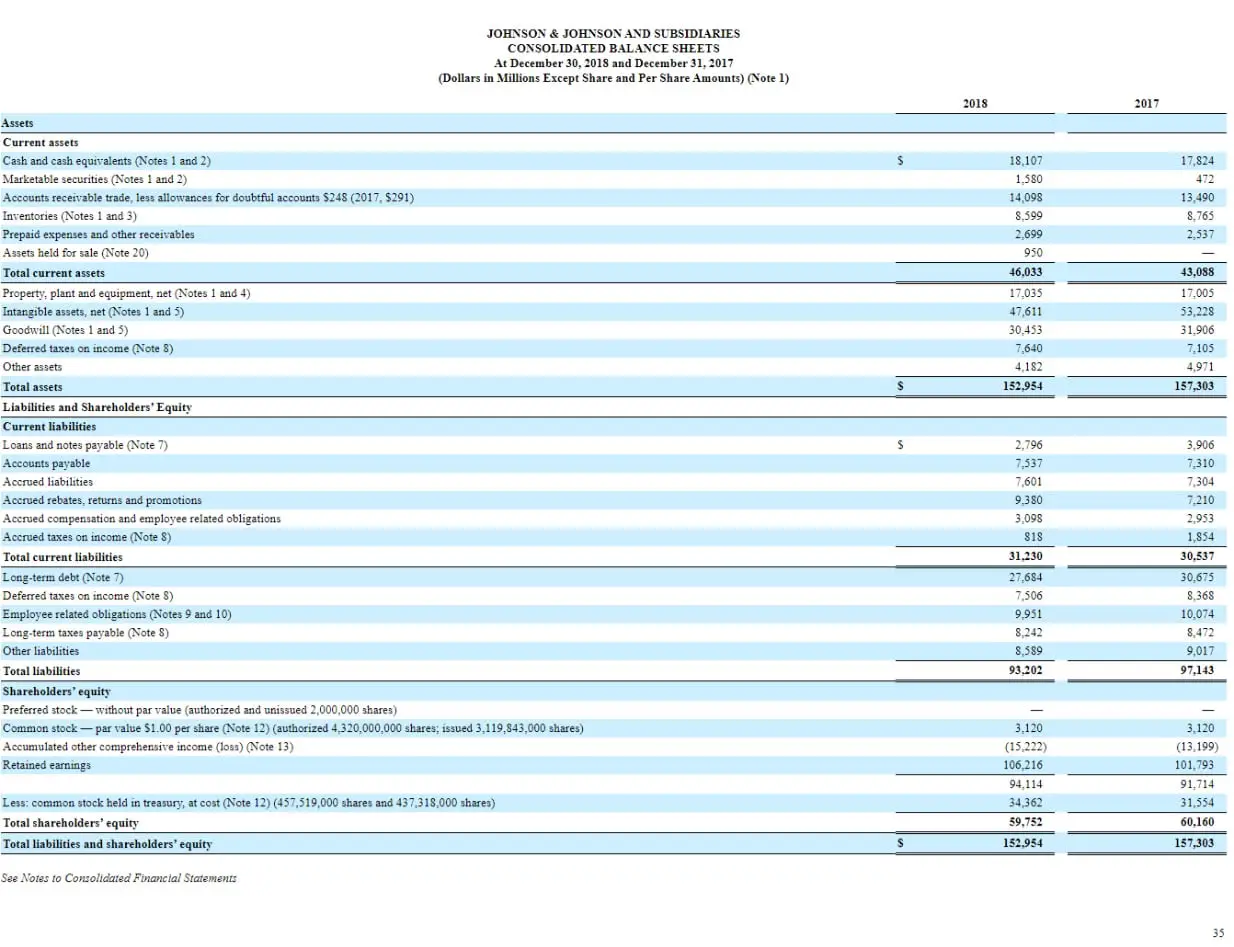Click the prepaid expenses value 2,699
Image resolution: width=1234 pixels, height=947 pixels.
pos(1029,234)
